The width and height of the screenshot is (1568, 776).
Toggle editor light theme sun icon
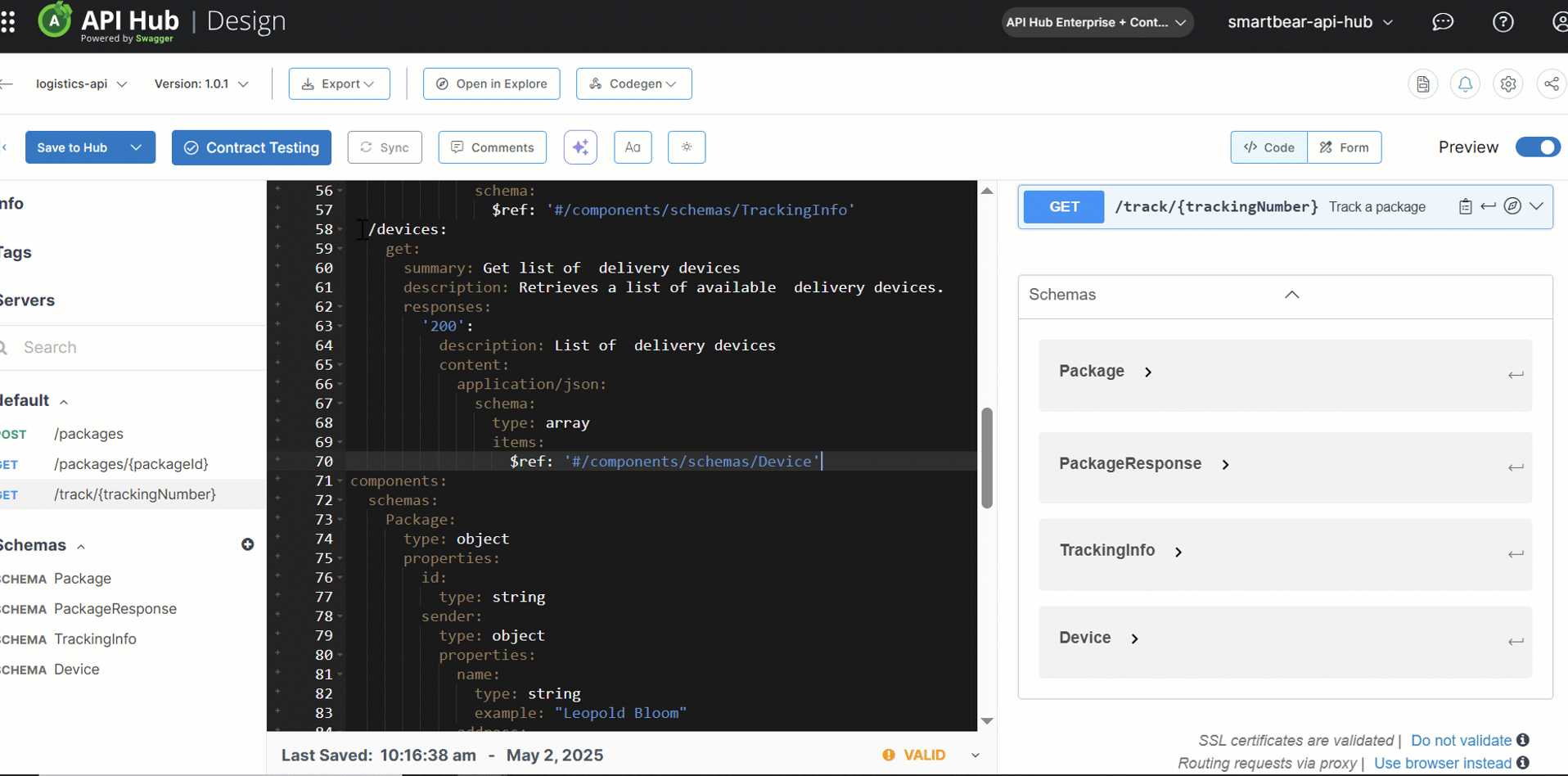(x=687, y=147)
